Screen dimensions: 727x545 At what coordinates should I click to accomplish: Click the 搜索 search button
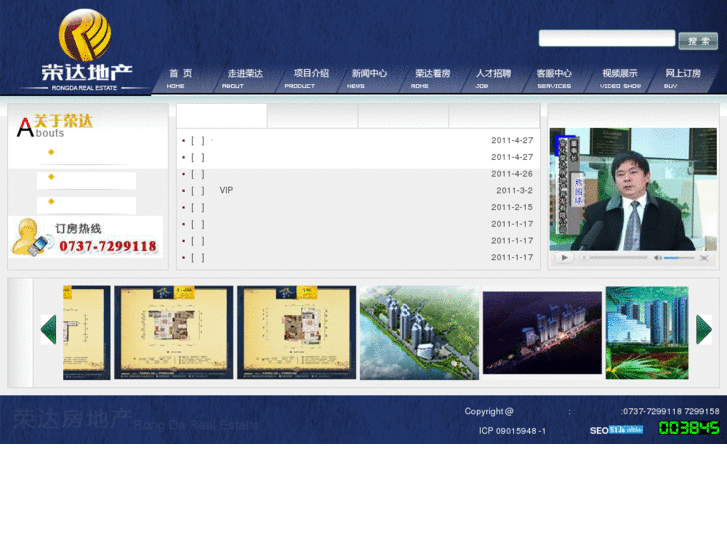click(698, 41)
